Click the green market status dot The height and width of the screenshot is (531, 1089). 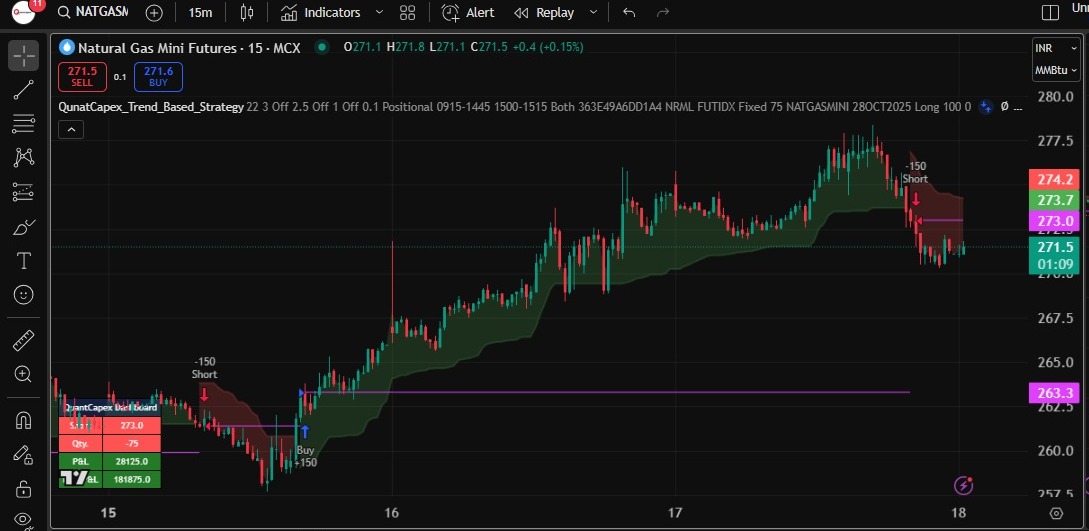click(x=322, y=47)
